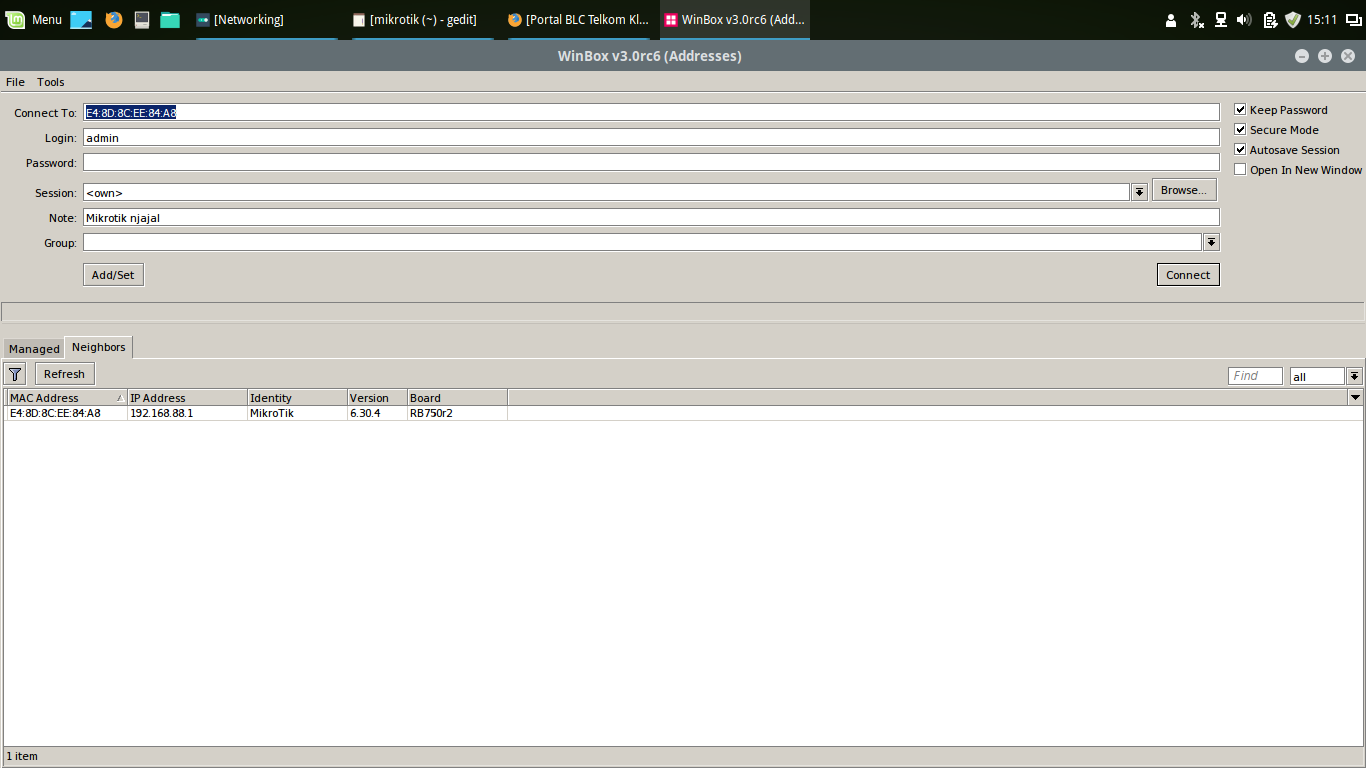Image resolution: width=1366 pixels, height=768 pixels.
Task: Open the window list icon beside clock
Action: (1353, 19)
